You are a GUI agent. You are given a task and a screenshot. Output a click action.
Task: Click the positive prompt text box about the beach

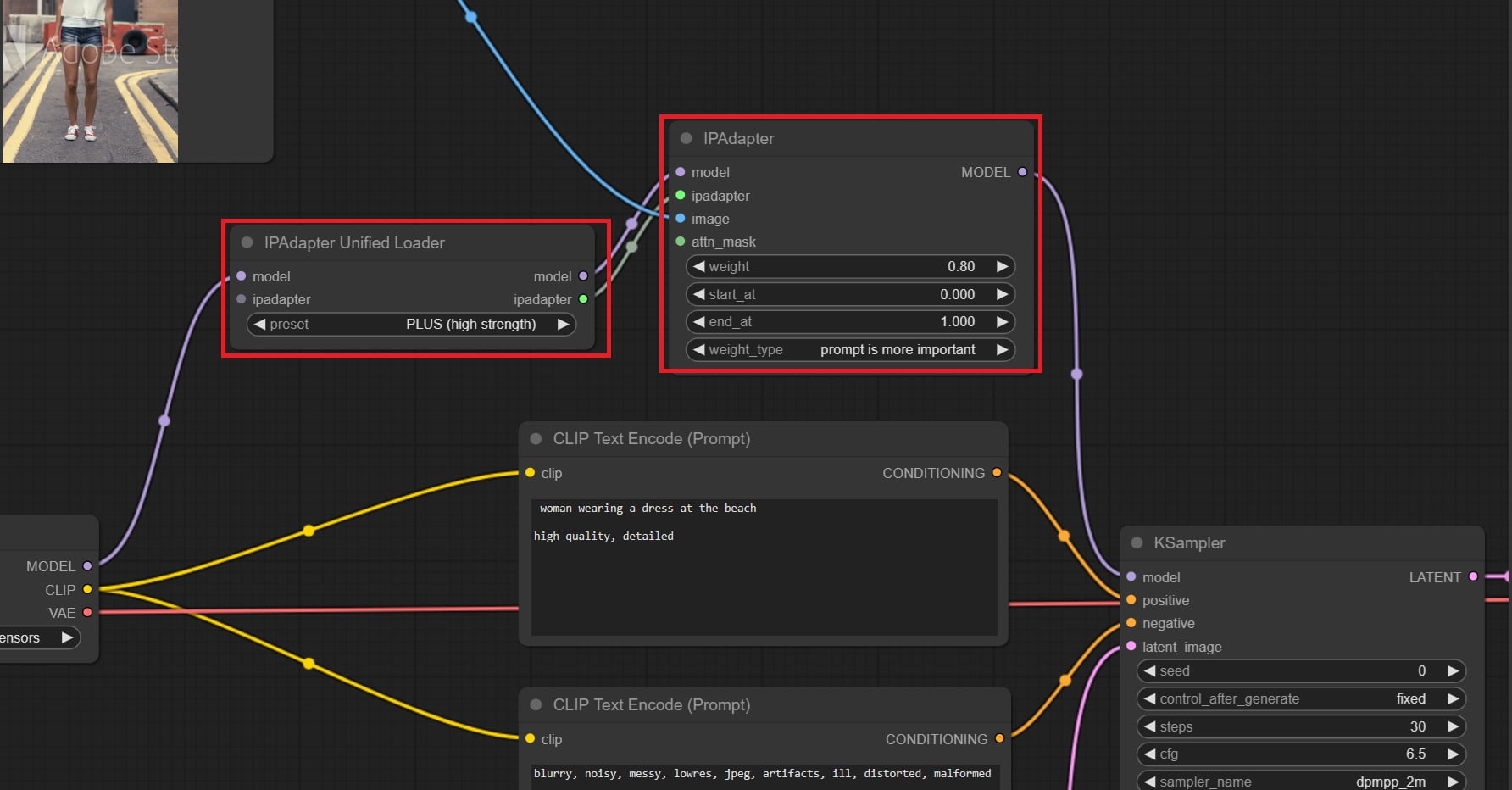[x=764, y=566]
